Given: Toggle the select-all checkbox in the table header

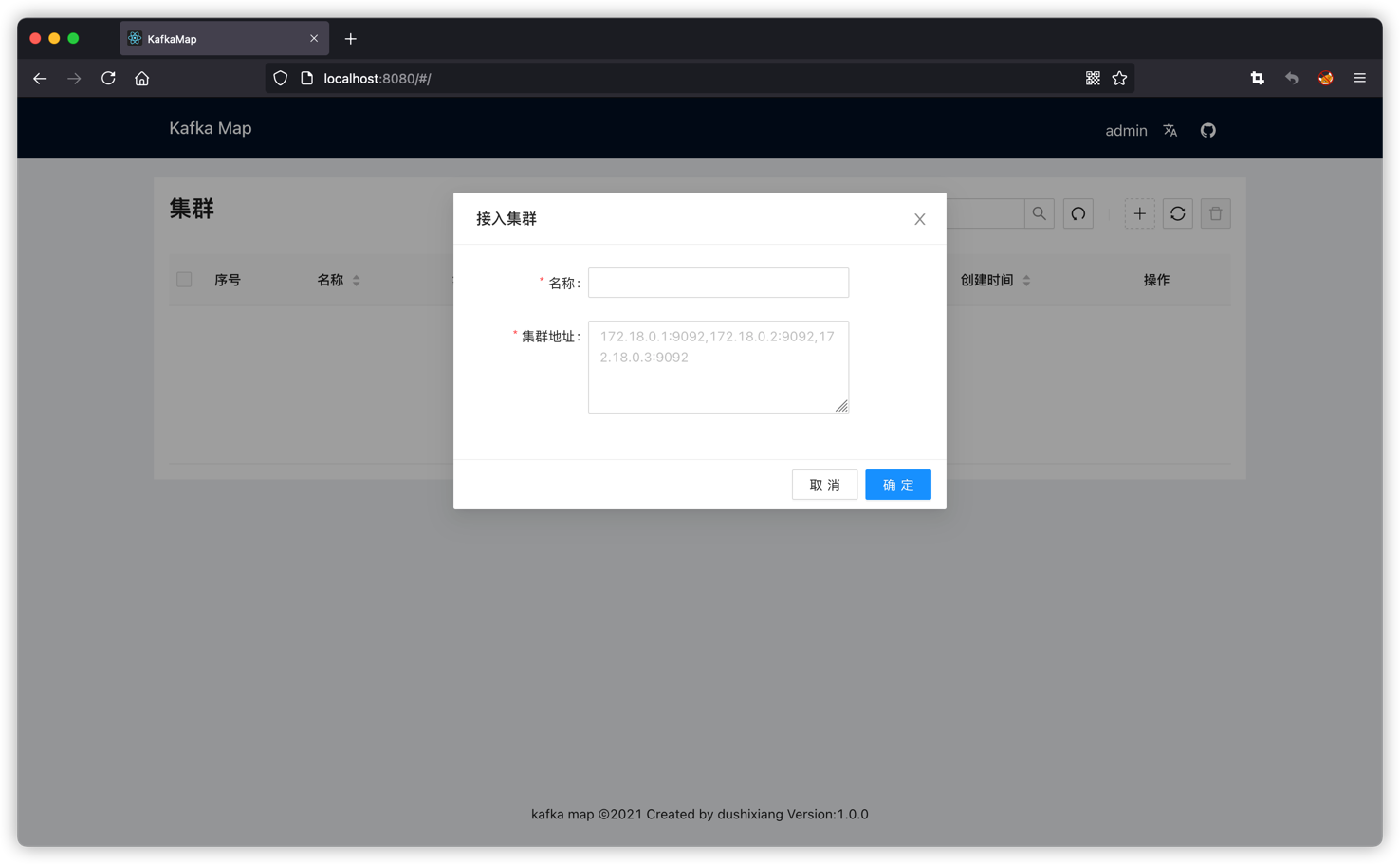Looking at the screenshot, I should pyautogui.click(x=184, y=280).
